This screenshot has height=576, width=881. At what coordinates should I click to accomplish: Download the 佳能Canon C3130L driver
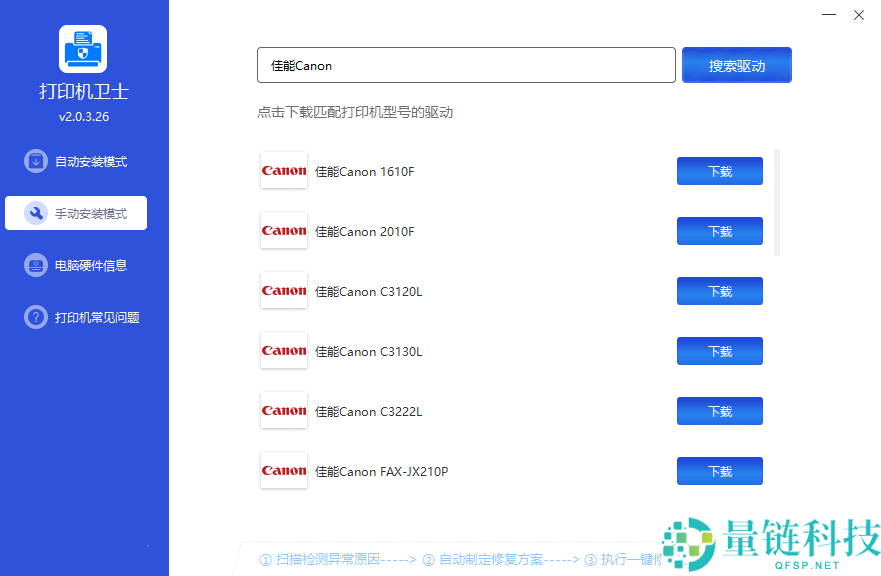coord(720,351)
